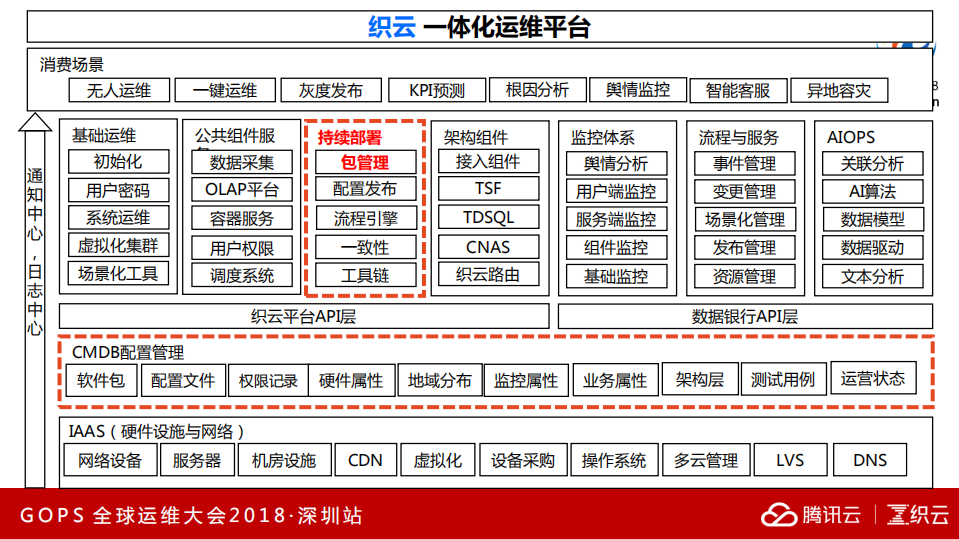
Task: Select the 织云路由 box
Action: 488,274
